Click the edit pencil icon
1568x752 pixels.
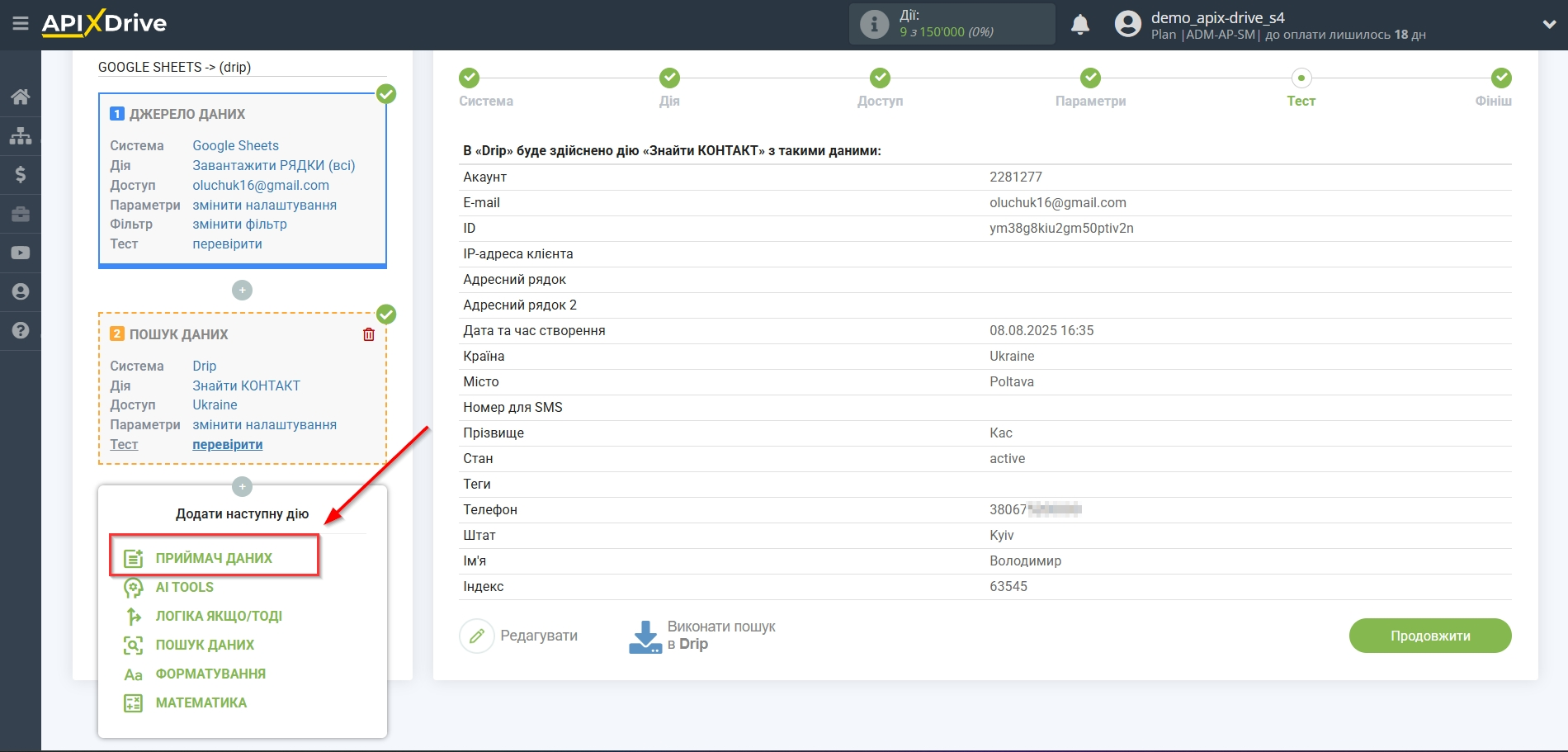477,636
